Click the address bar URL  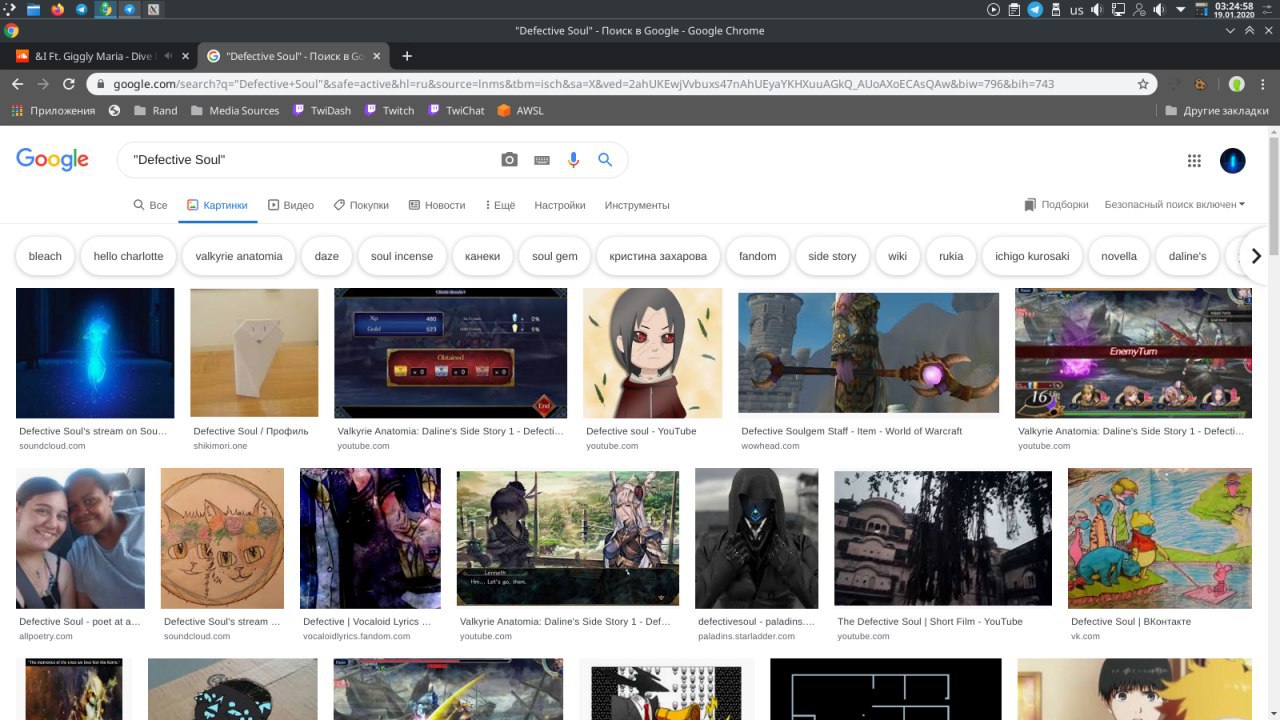click(x=583, y=84)
